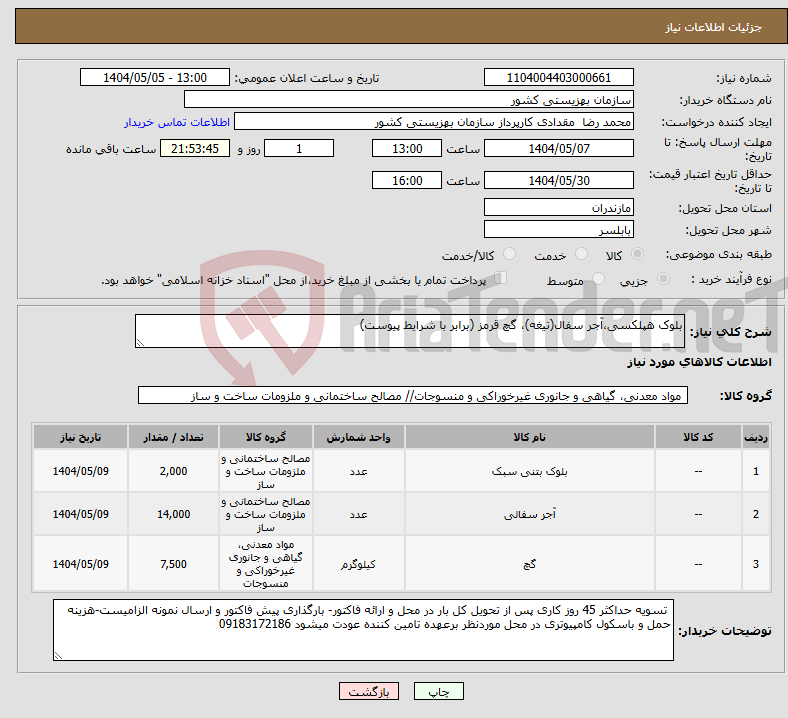
Task: Click the remaining time 21:53:45 field
Action: pos(195,148)
